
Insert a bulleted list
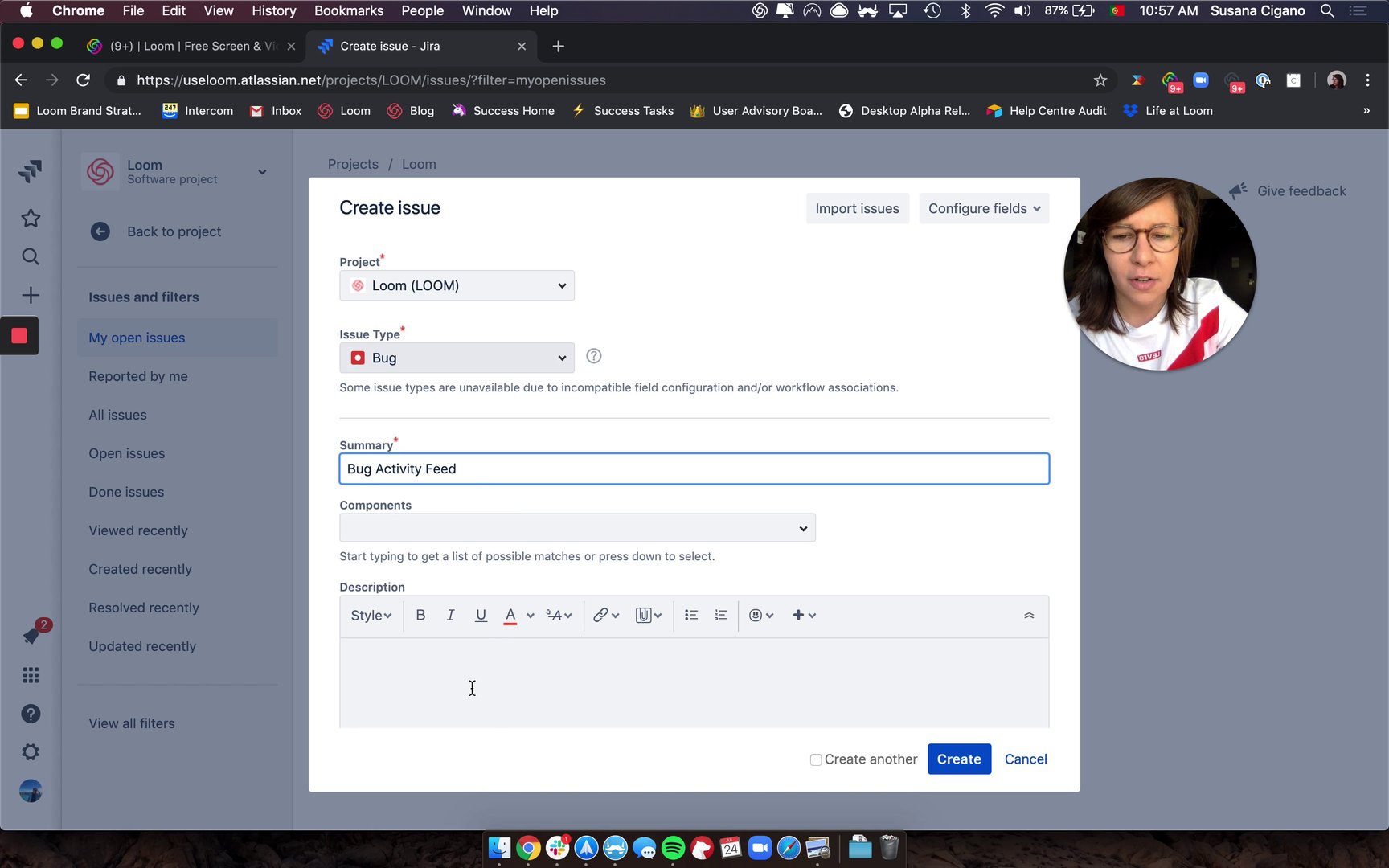691,616
